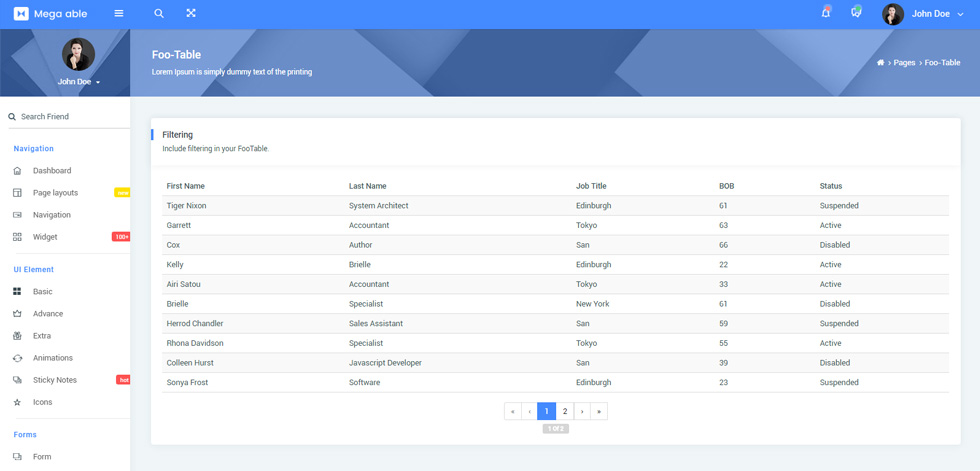Image resolution: width=980 pixels, height=471 pixels.
Task: Click the Dashboard home icon in sidebar
Action: click(x=18, y=171)
